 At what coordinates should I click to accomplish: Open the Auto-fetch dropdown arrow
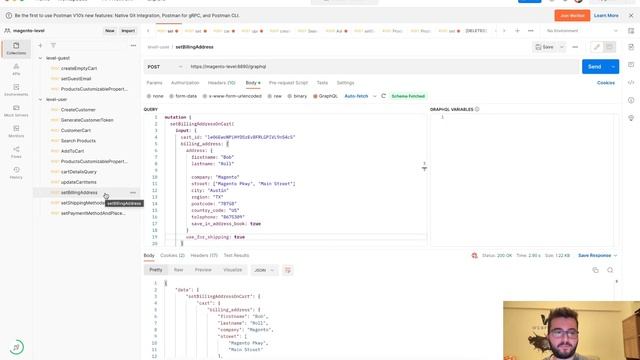pyautogui.click(x=374, y=96)
